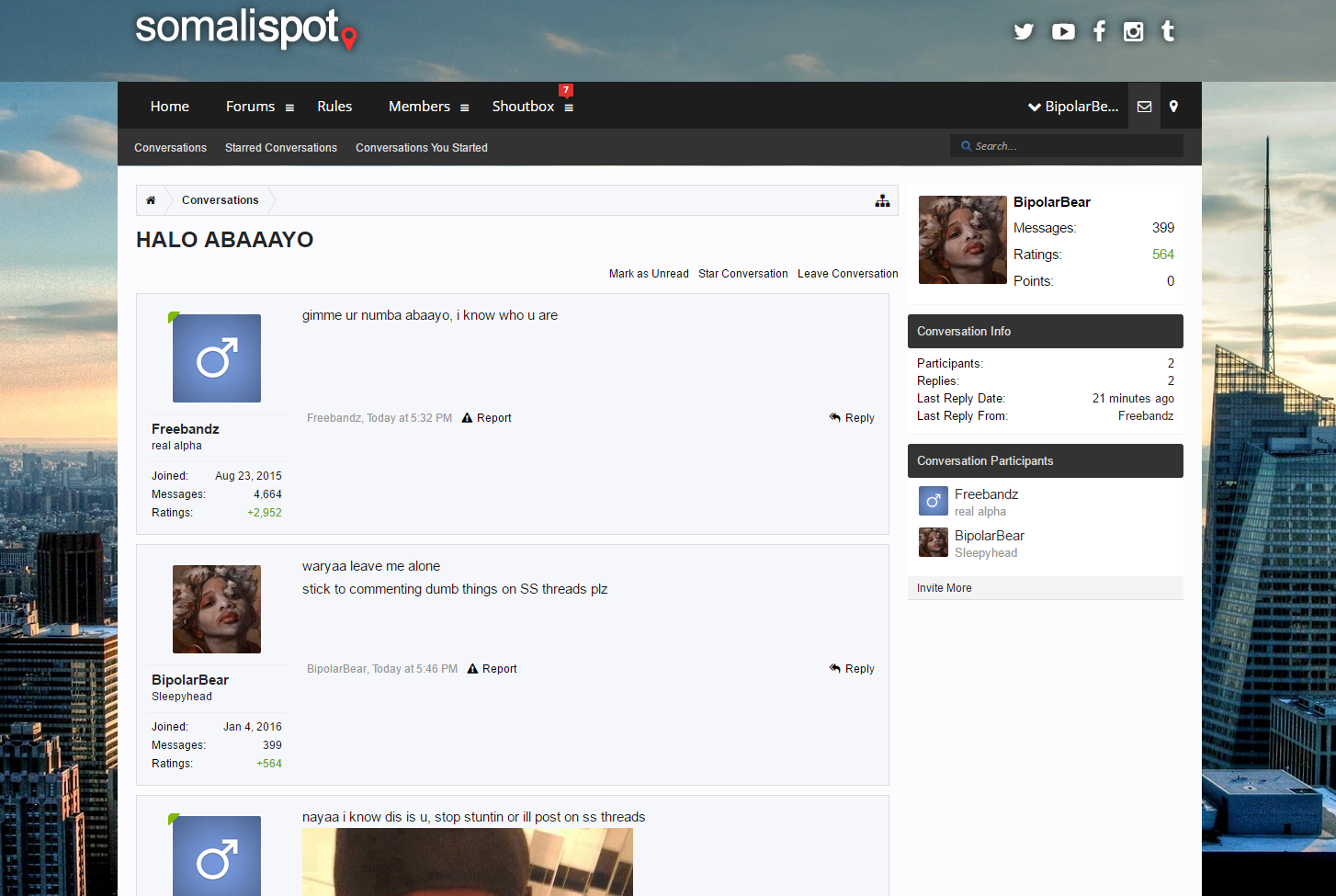
Task: Click the BipolarBear sidebar profile avatar
Action: 963,240
